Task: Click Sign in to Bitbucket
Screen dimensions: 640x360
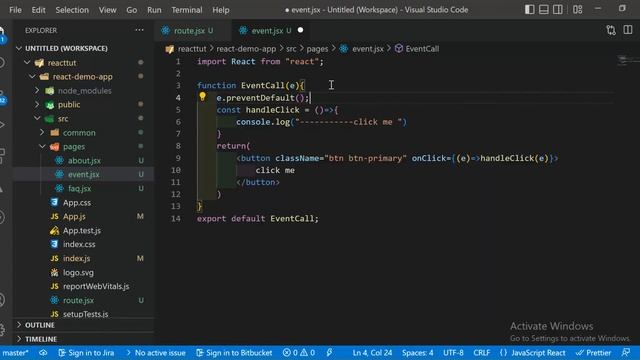Action: [x=234, y=353]
